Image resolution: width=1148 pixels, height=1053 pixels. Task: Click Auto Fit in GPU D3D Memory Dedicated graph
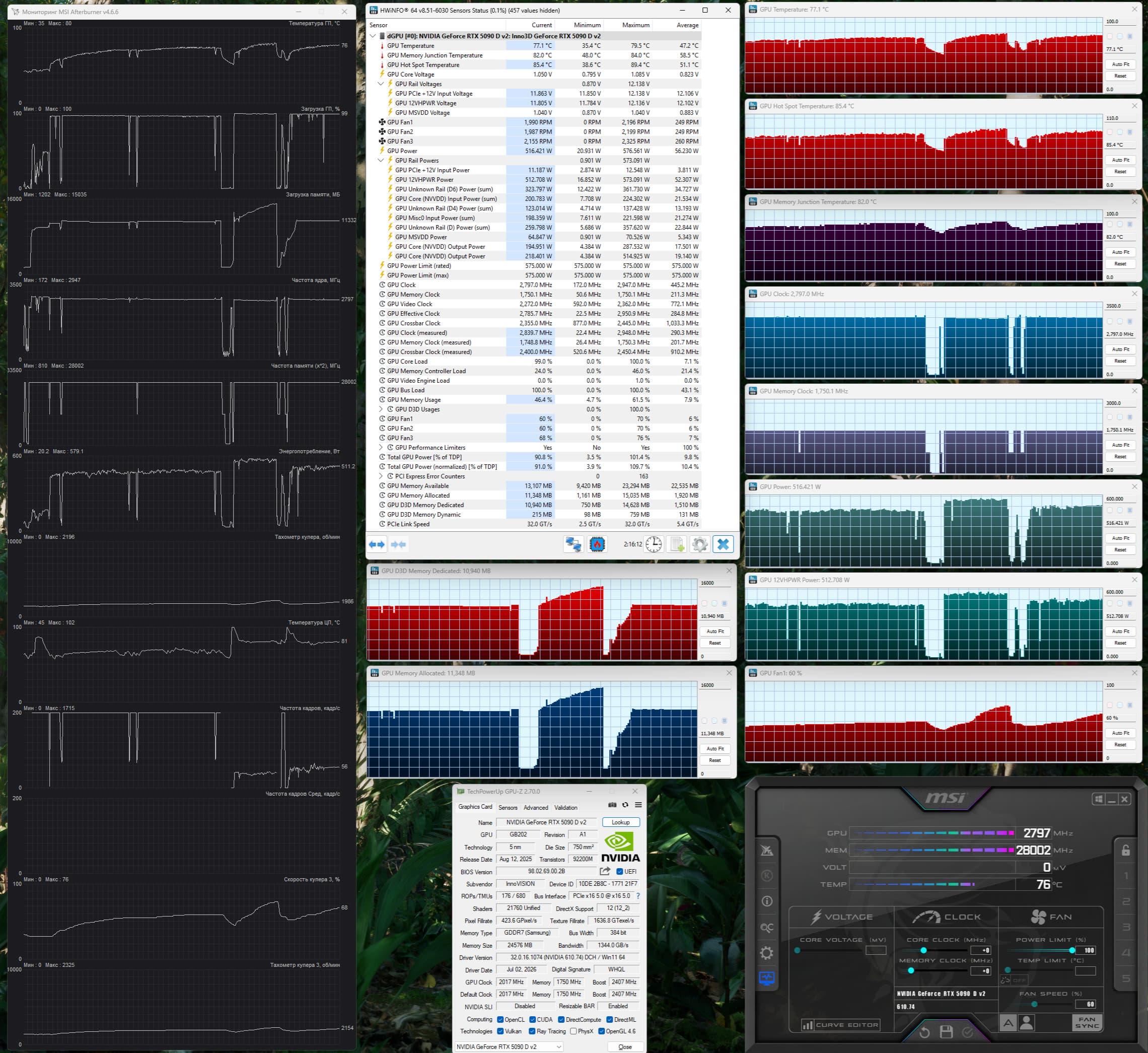(x=715, y=631)
